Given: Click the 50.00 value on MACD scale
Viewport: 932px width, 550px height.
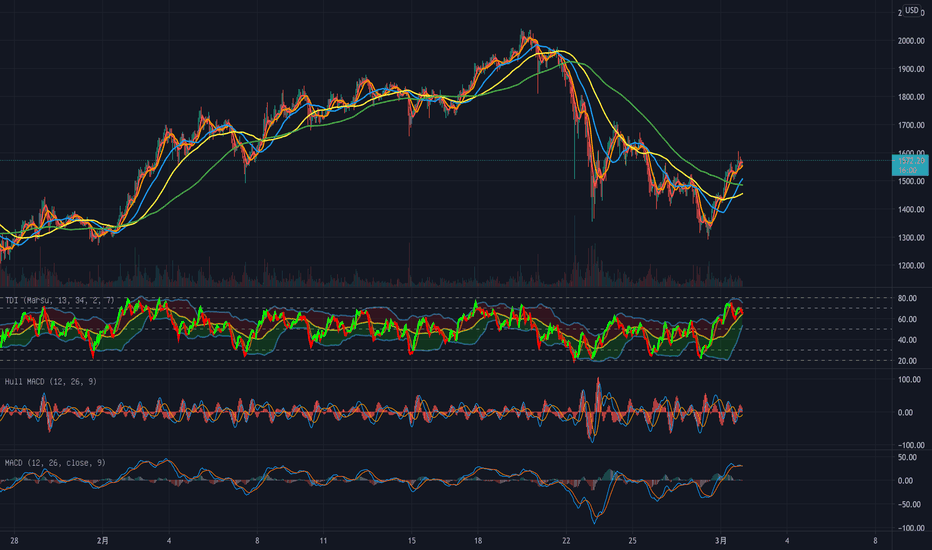Looking at the screenshot, I should 906,457.
